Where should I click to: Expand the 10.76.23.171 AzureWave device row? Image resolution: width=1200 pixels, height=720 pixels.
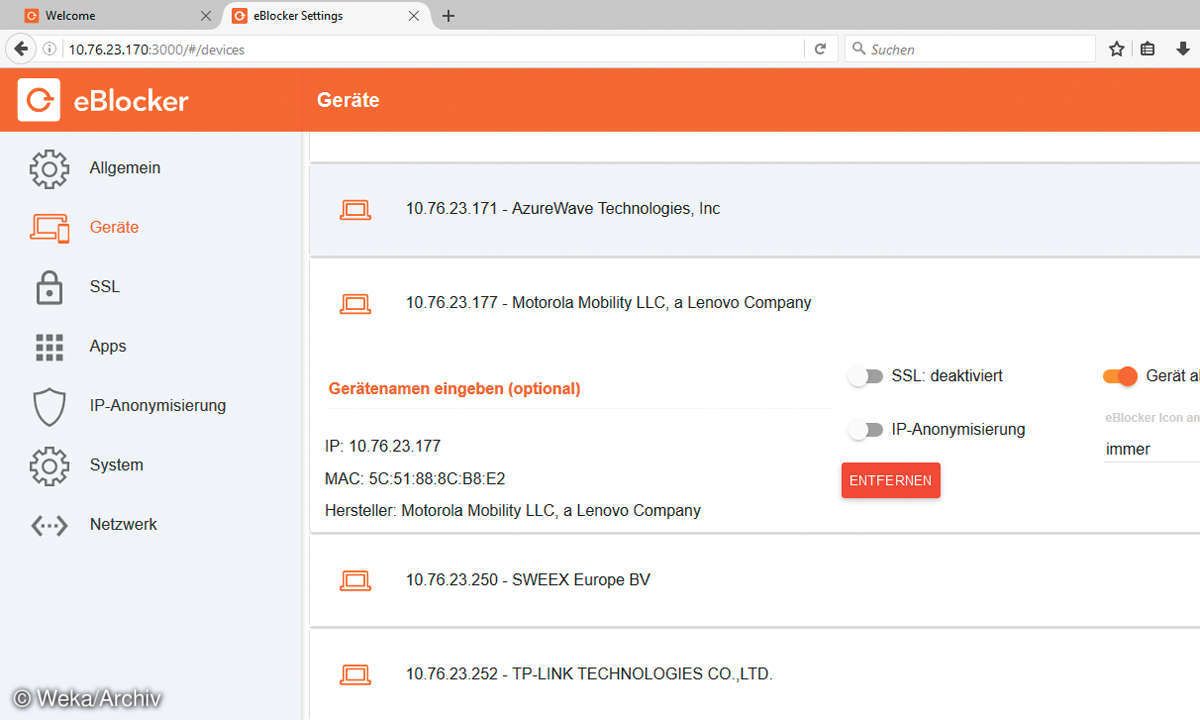[755, 209]
